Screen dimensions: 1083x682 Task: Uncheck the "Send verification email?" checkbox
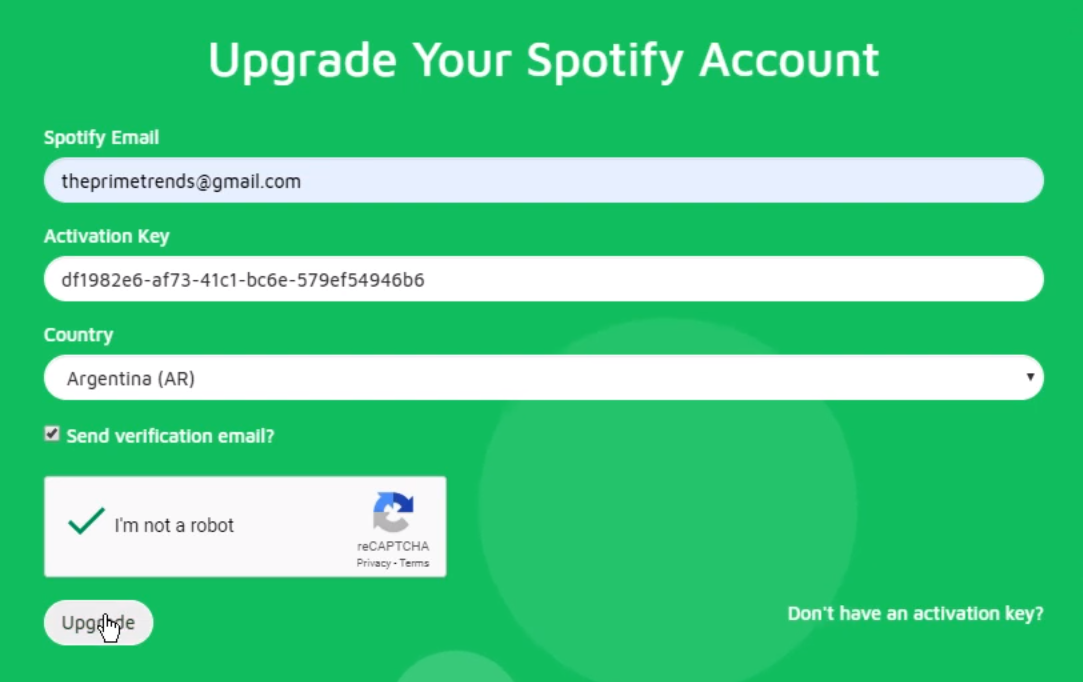(52, 433)
